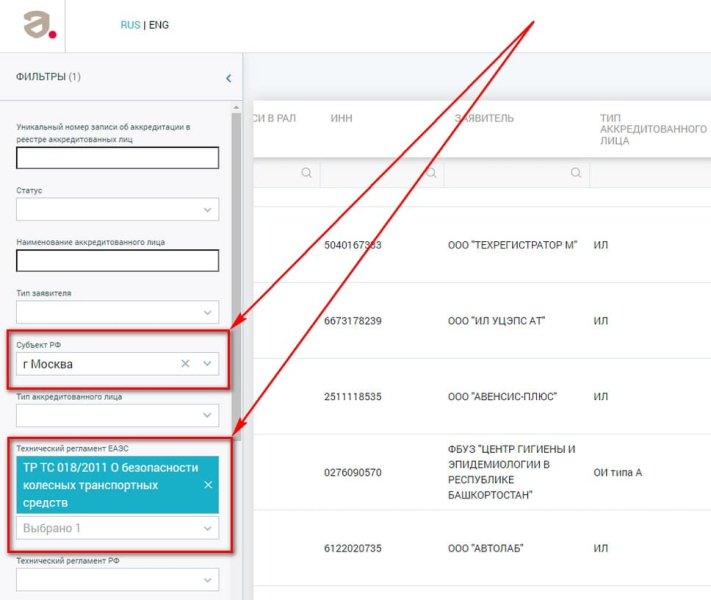Click the search icon under the РАЛ column
The height and width of the screenshot is (600, 711).
click(306, 173)
